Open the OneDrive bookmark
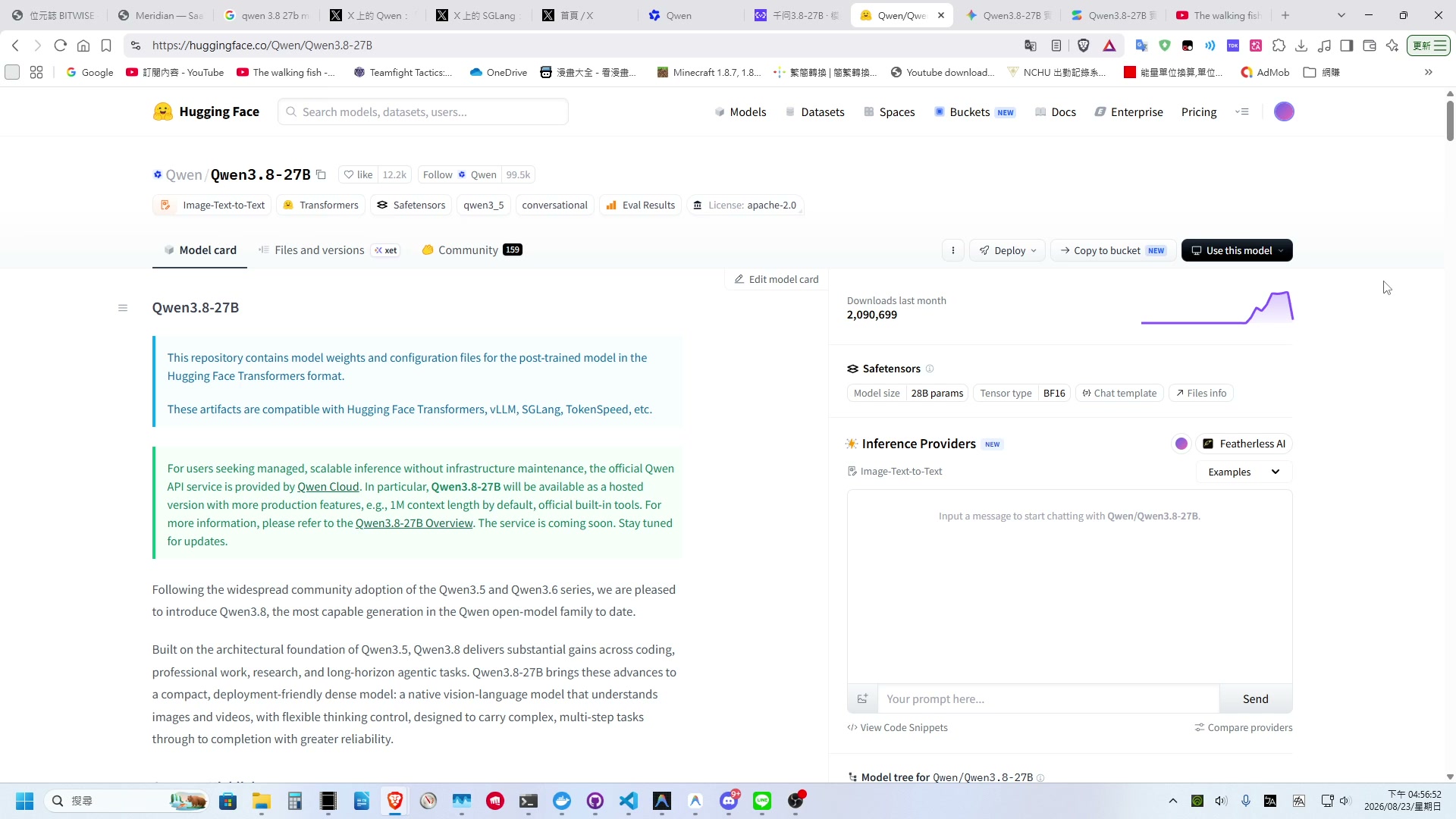 click(x=498, y=72)
